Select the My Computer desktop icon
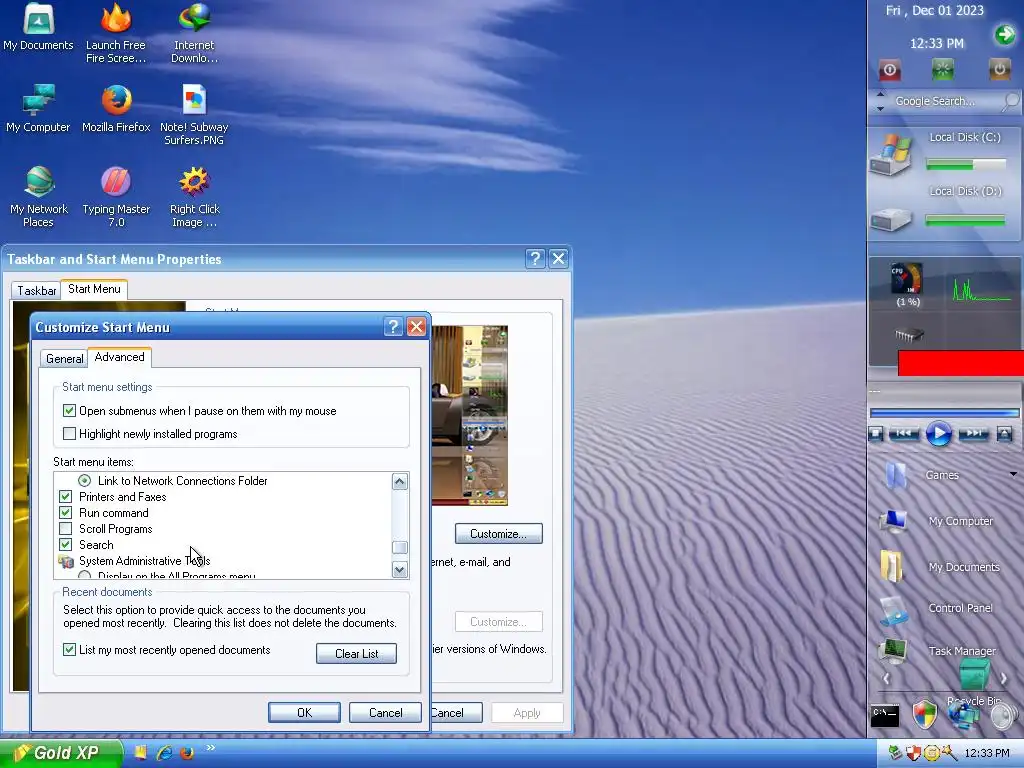Image resolution: width=1024 pixels, height=768 pixels. tap(38, 108)
